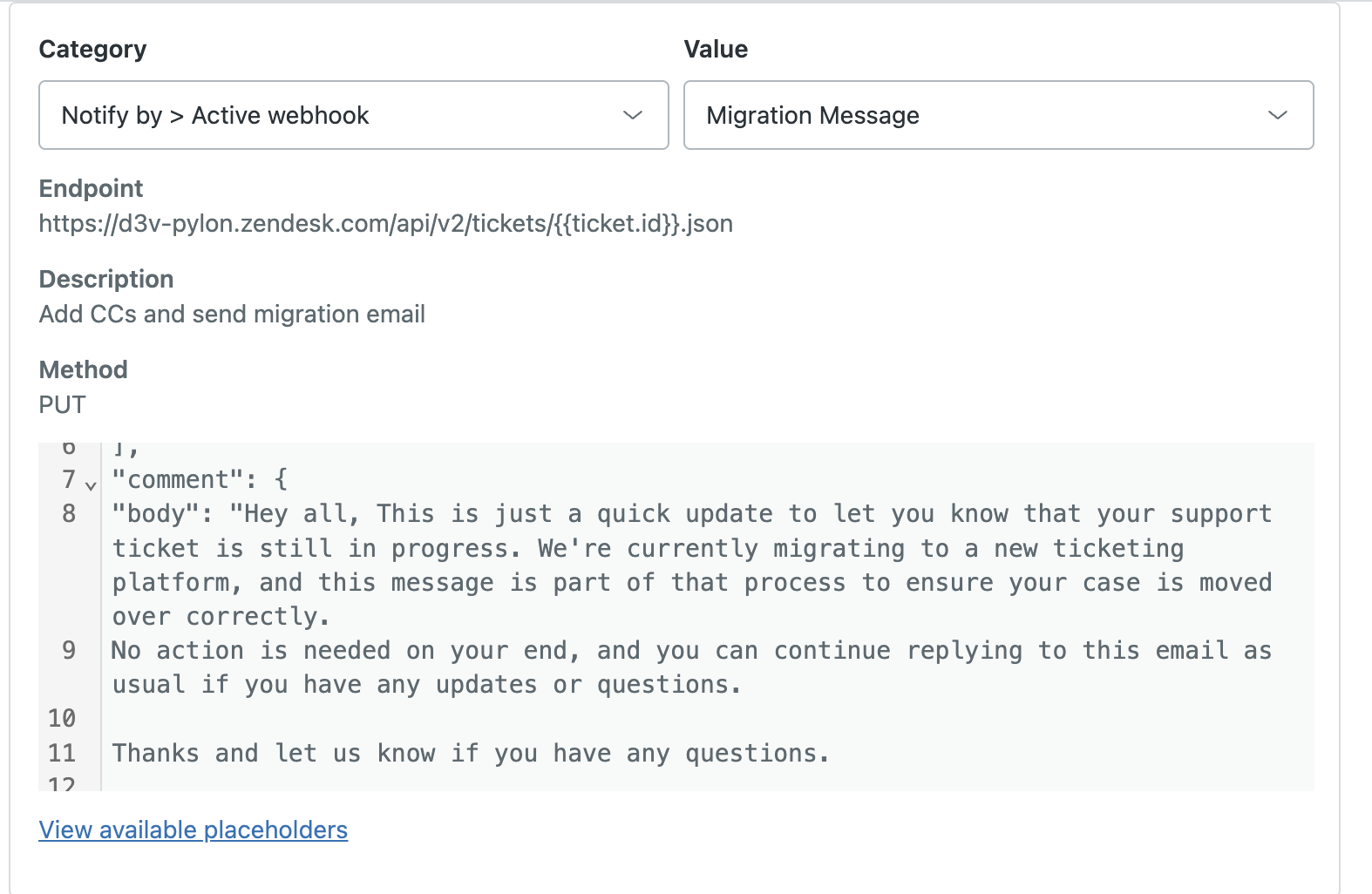Viewport: 1372px width, 894px height.
Task: Click line number 11 in the code gutter
Action: [62, 753]
